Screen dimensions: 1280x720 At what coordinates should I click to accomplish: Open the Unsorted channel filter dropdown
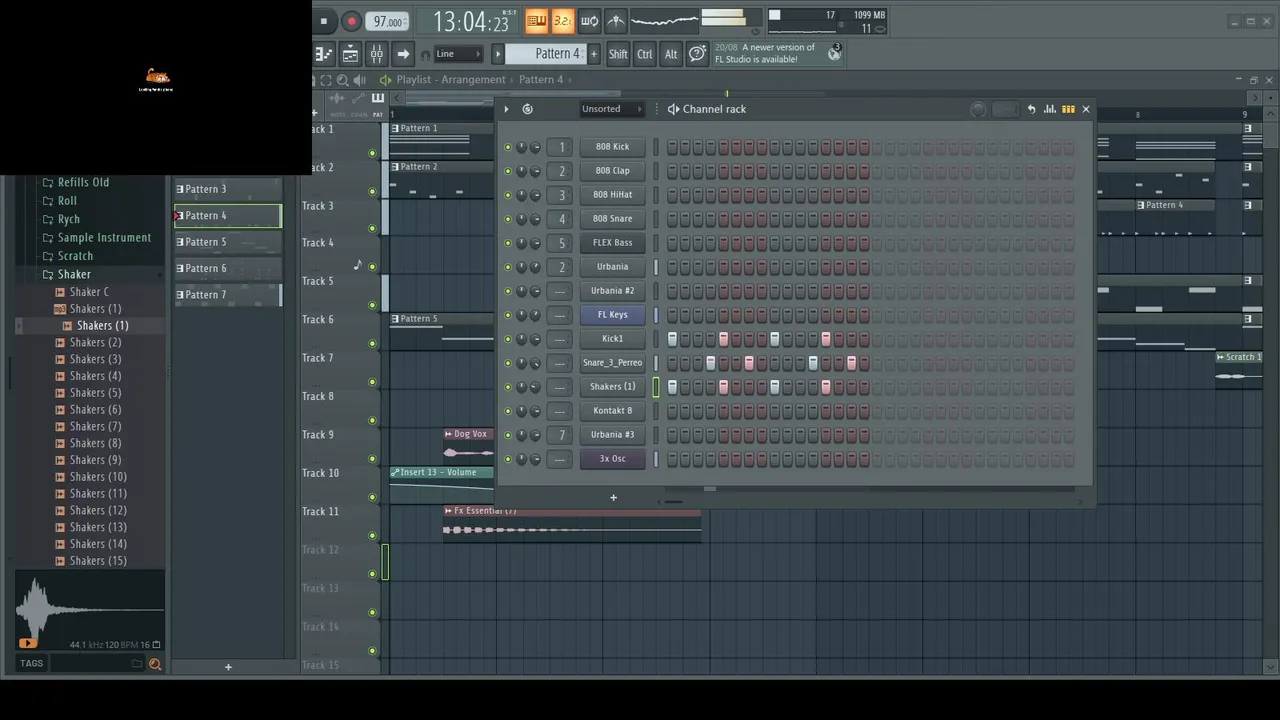click(611, 109)
